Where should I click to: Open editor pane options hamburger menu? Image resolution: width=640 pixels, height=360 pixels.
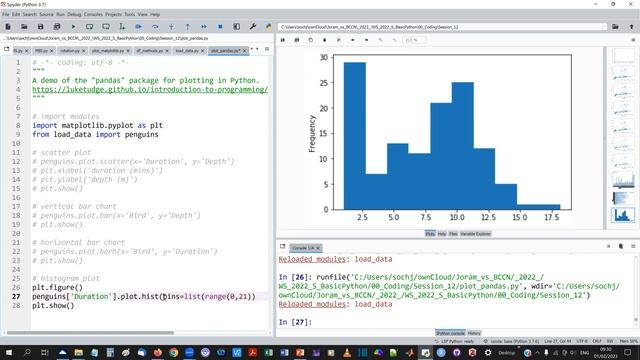[267, 49]
